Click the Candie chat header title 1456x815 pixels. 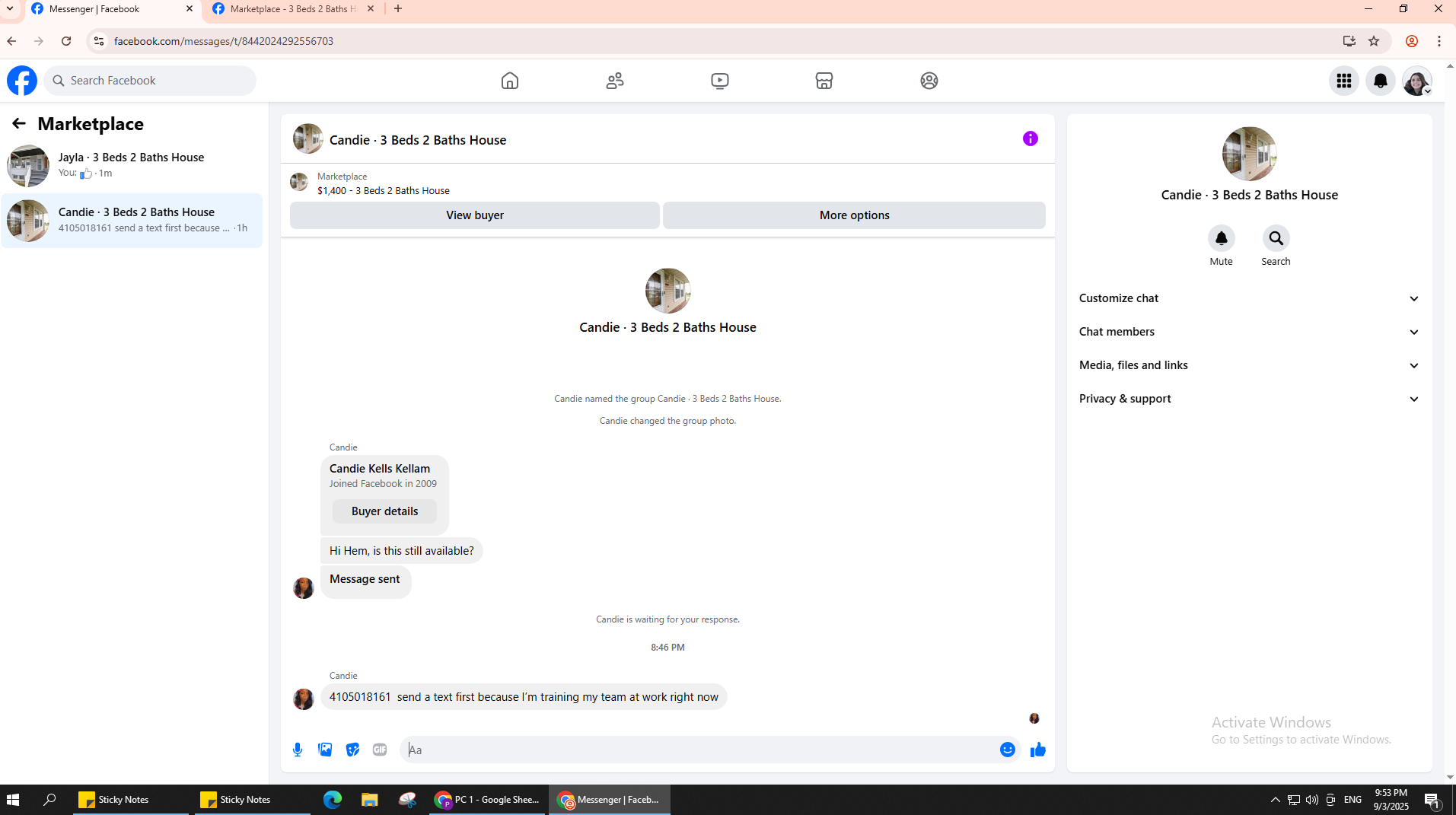[x=418, y=140]
